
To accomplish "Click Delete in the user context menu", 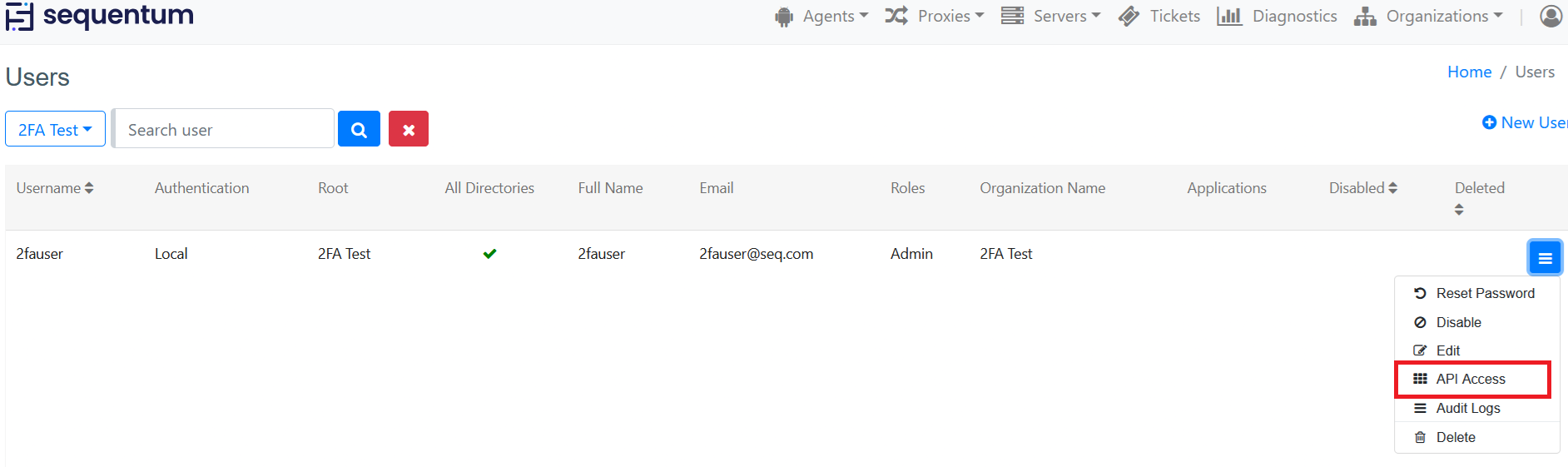I will (x=1455, y=437).
